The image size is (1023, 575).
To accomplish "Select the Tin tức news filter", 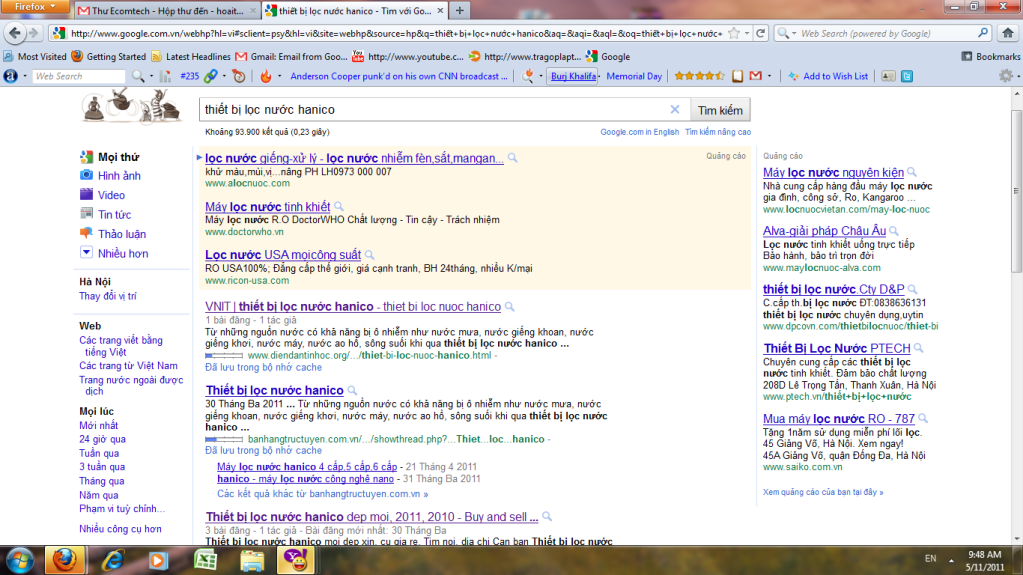I will click(x=114, y=215).
